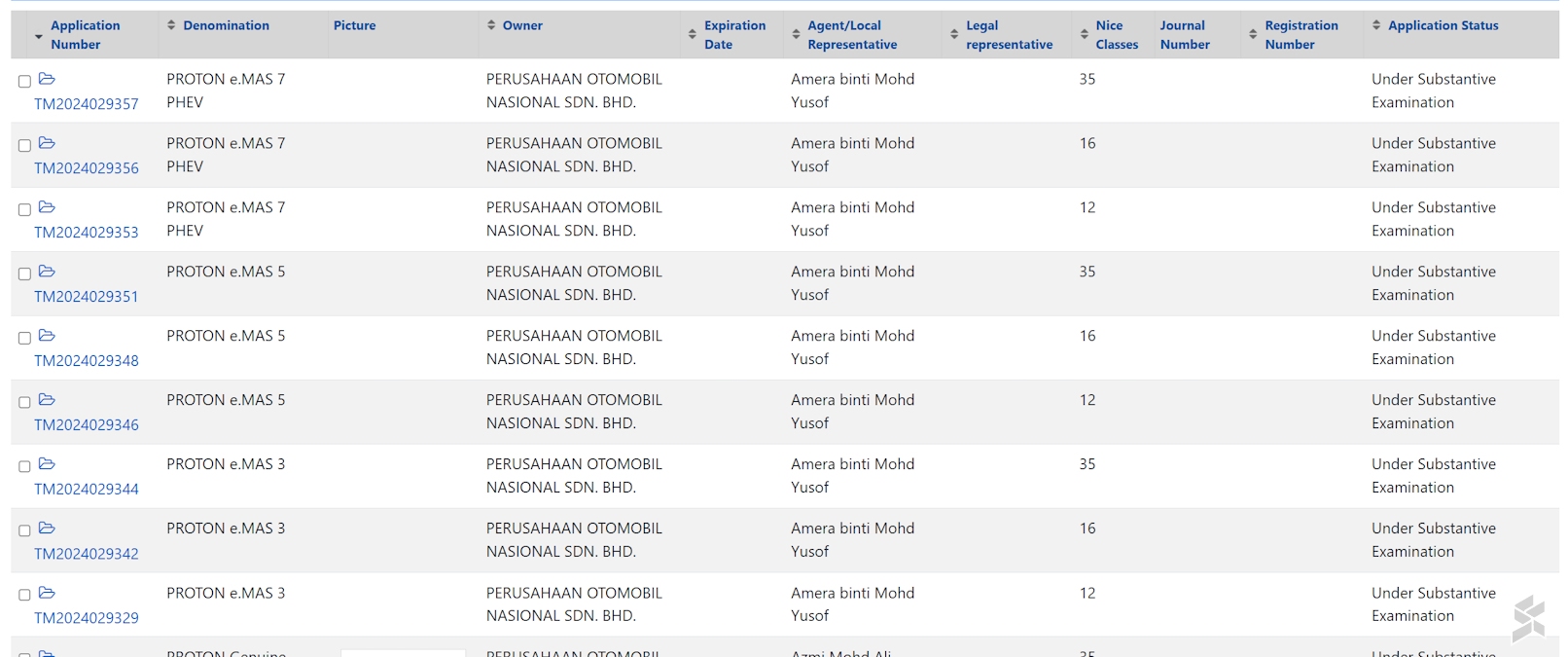Open application link TM2024029356
Viewport: 1568px width, 657px height.
(87, 168)
